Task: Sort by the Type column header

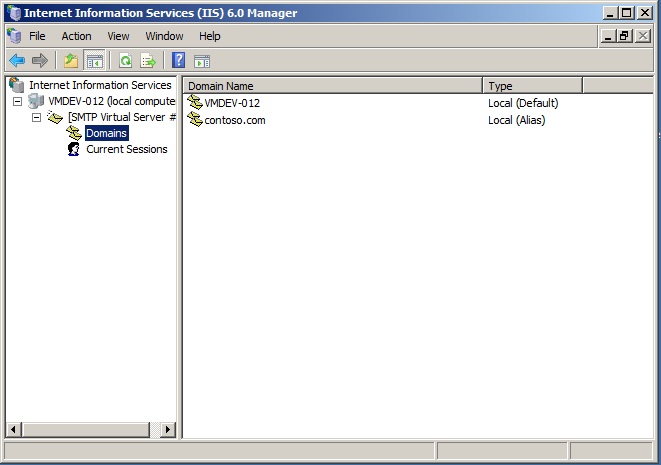Action: [x=532, y=86]
